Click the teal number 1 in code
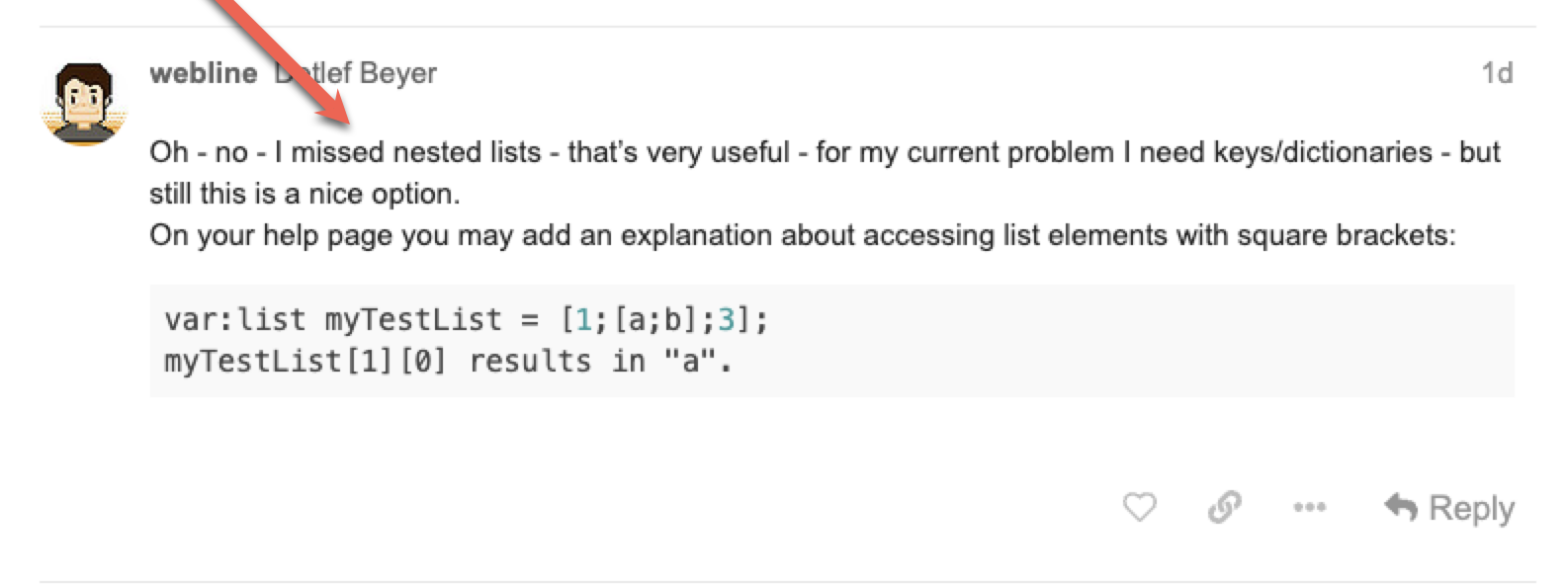Image resolution: width=1568 pixels, height=587 pixels. click(x=583, y=319)
